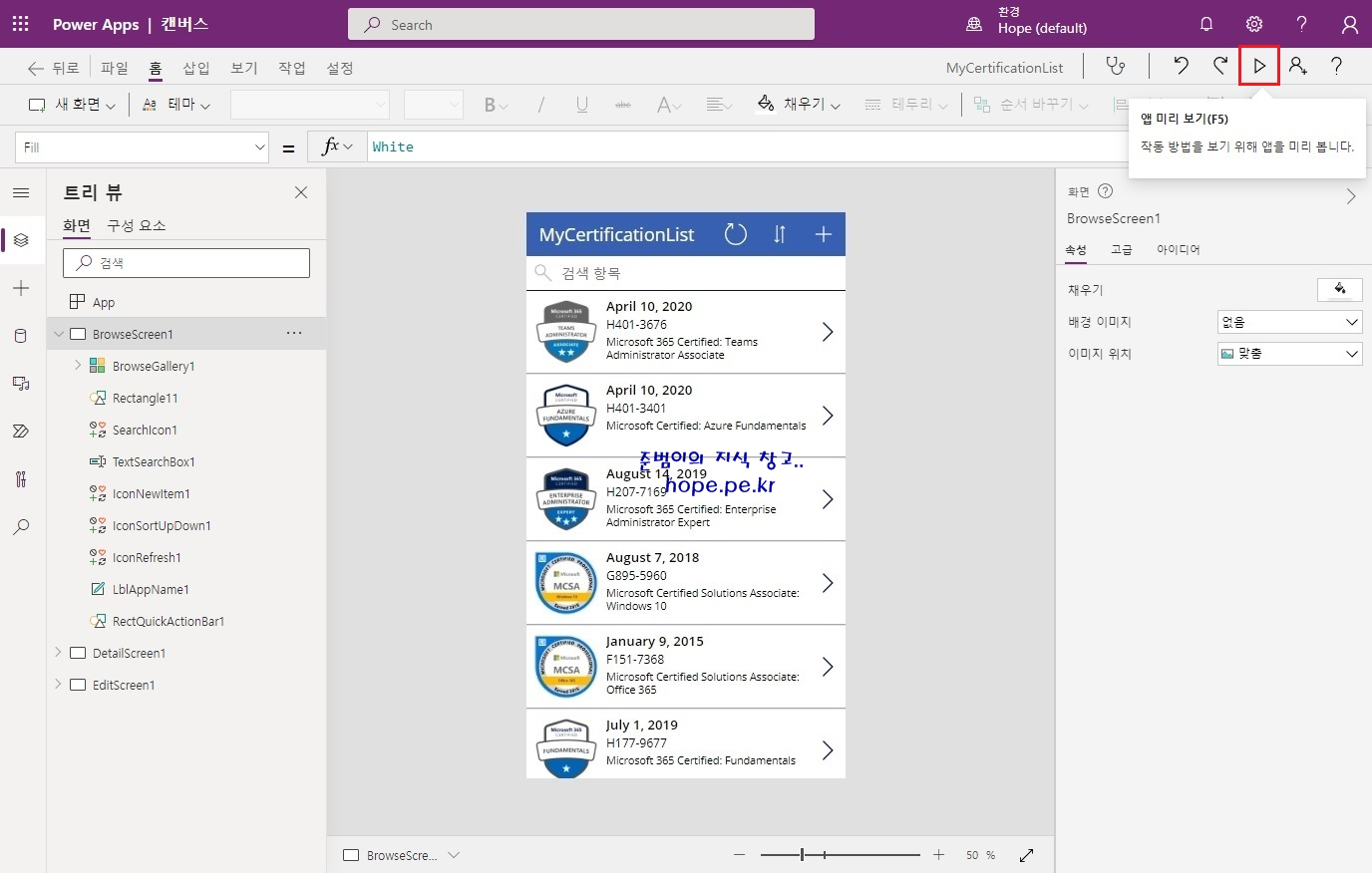This screenshot has height=873, width=1372.
Task: Click the refresh icon in app header
Action: [x=735, y=234]
